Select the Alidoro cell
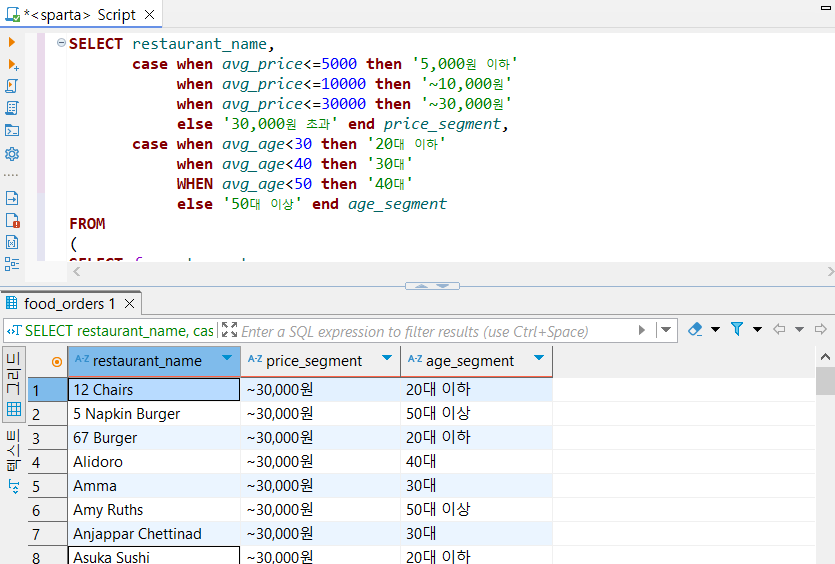This screenshot has height=564, width=835. pyautogui.click(x=154, y=462)
